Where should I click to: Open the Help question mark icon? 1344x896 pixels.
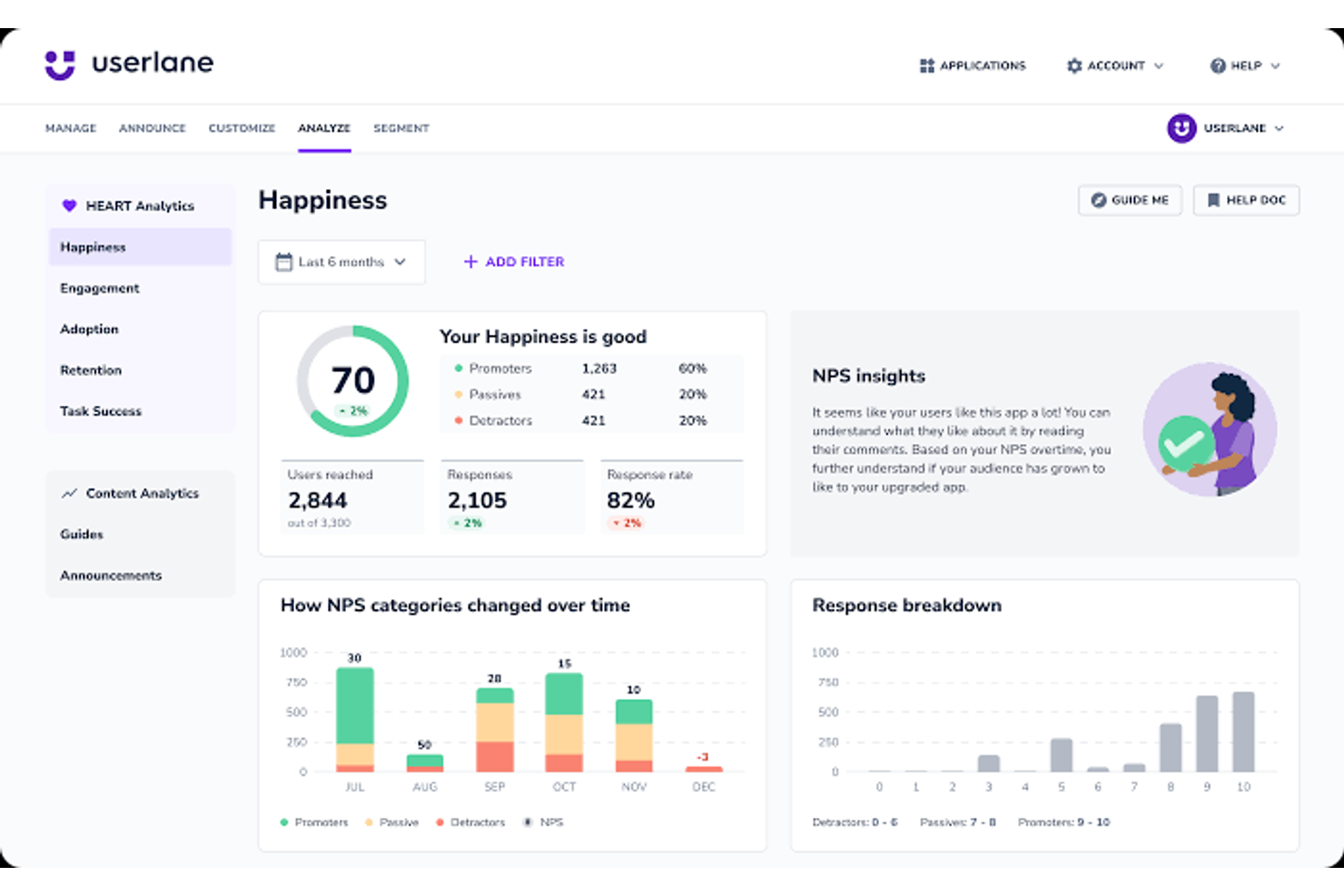coord(1217,65)
